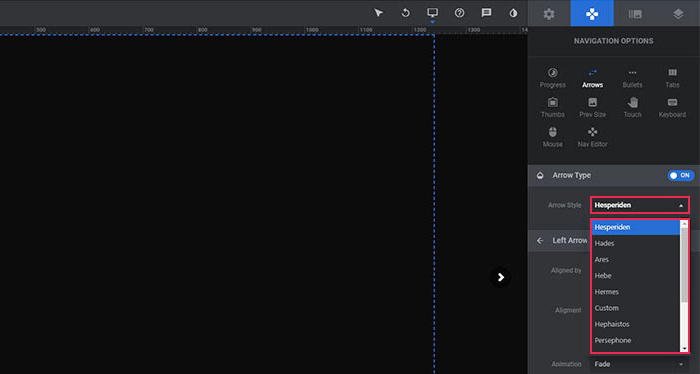700x374 pixels.
Task: Open the slide options panel tab
Action: coord(635,14)
